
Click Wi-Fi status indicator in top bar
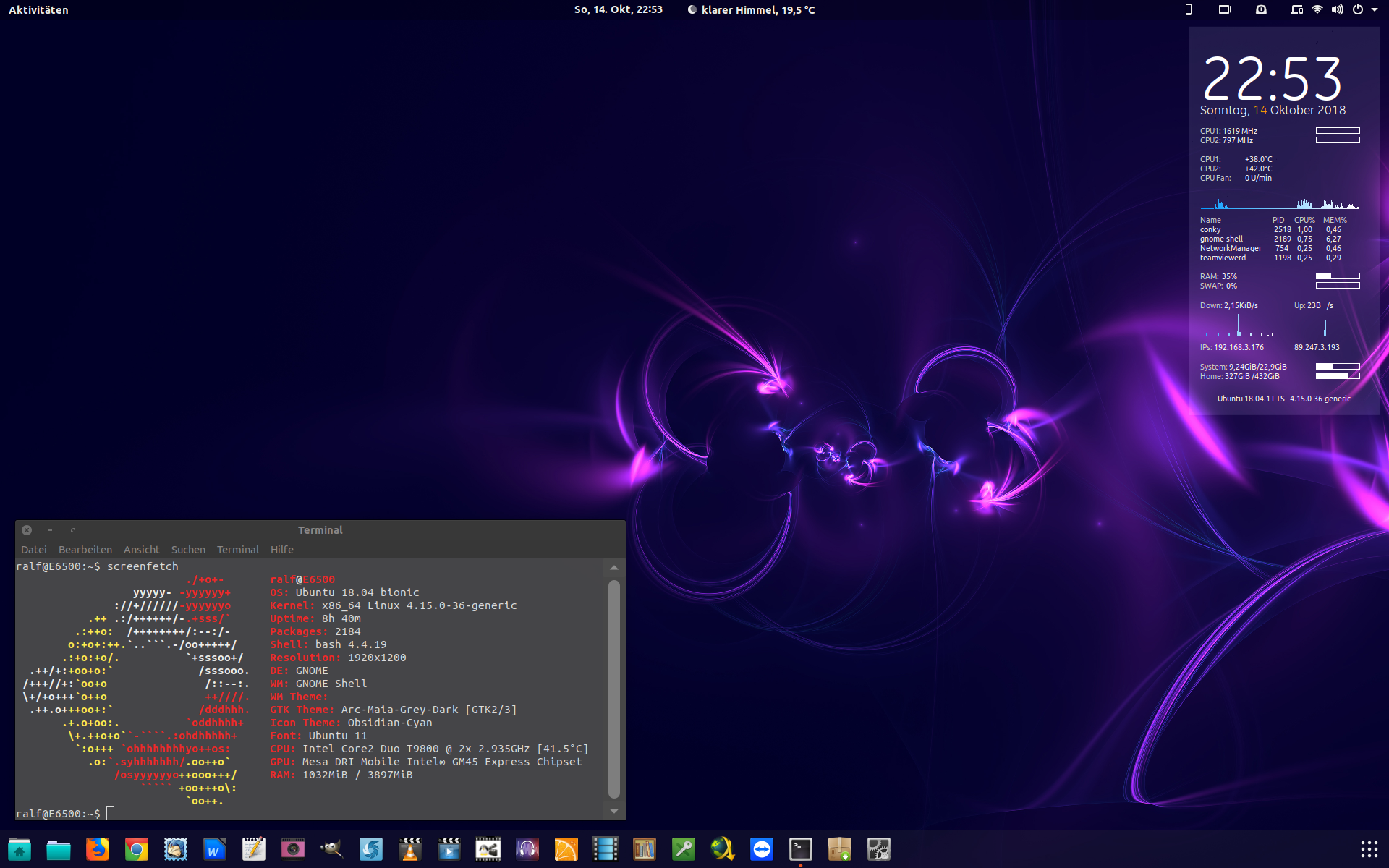[1315, 9]
